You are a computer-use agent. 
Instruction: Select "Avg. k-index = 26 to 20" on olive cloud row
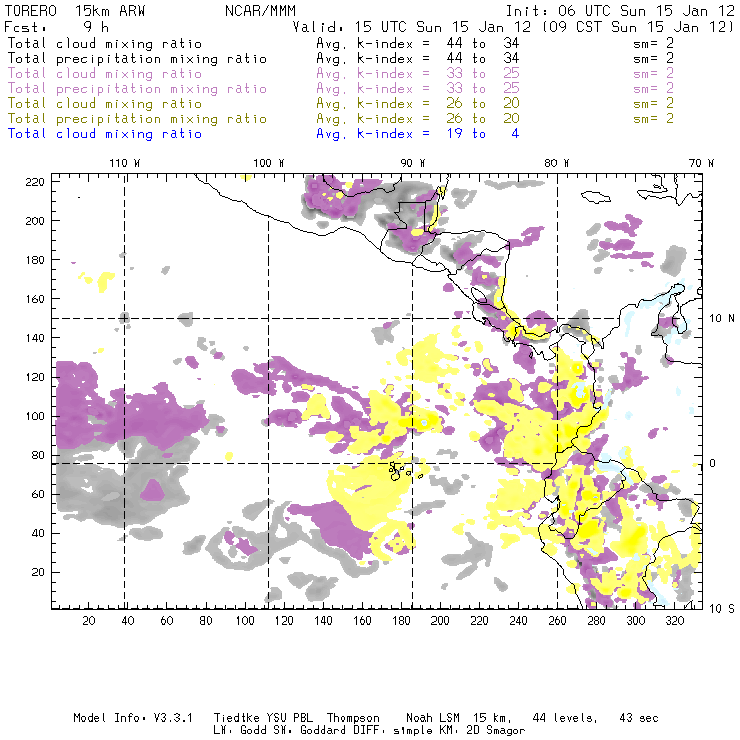click(418, 104)
